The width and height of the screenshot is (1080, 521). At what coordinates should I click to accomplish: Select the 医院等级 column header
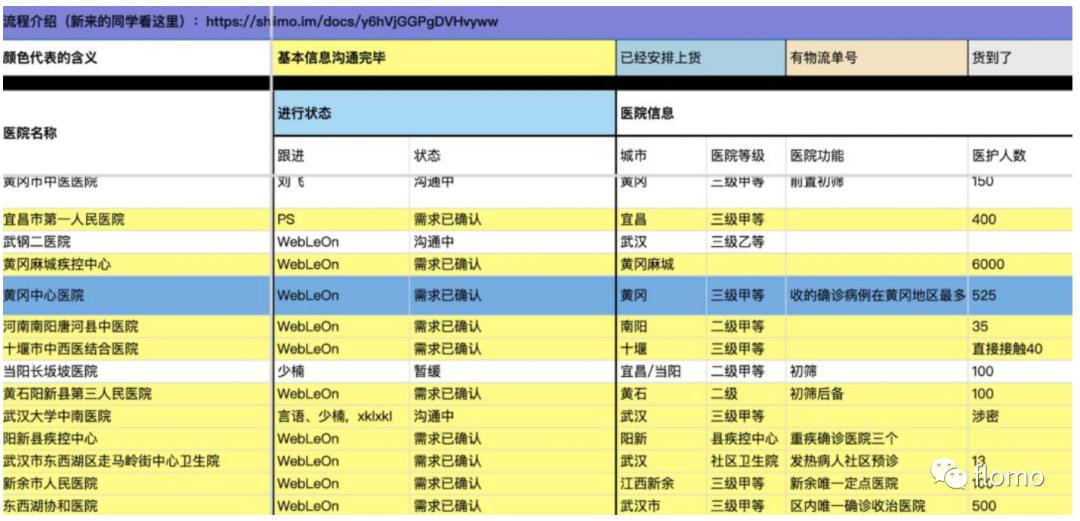coord(746,156)
